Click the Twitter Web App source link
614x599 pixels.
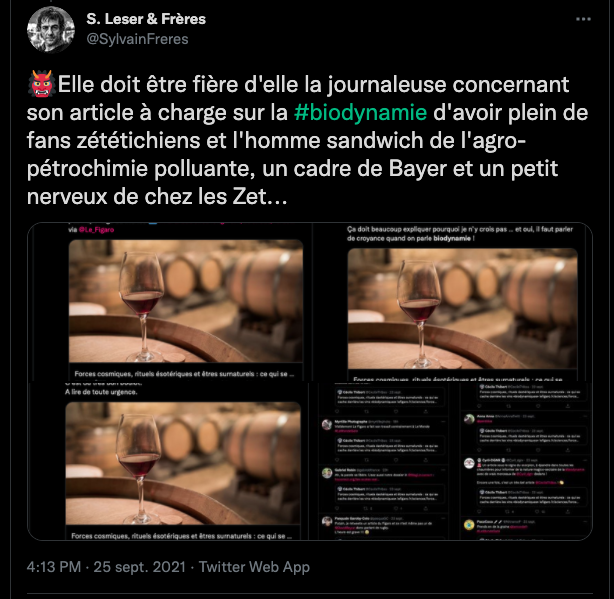[254, 567]
